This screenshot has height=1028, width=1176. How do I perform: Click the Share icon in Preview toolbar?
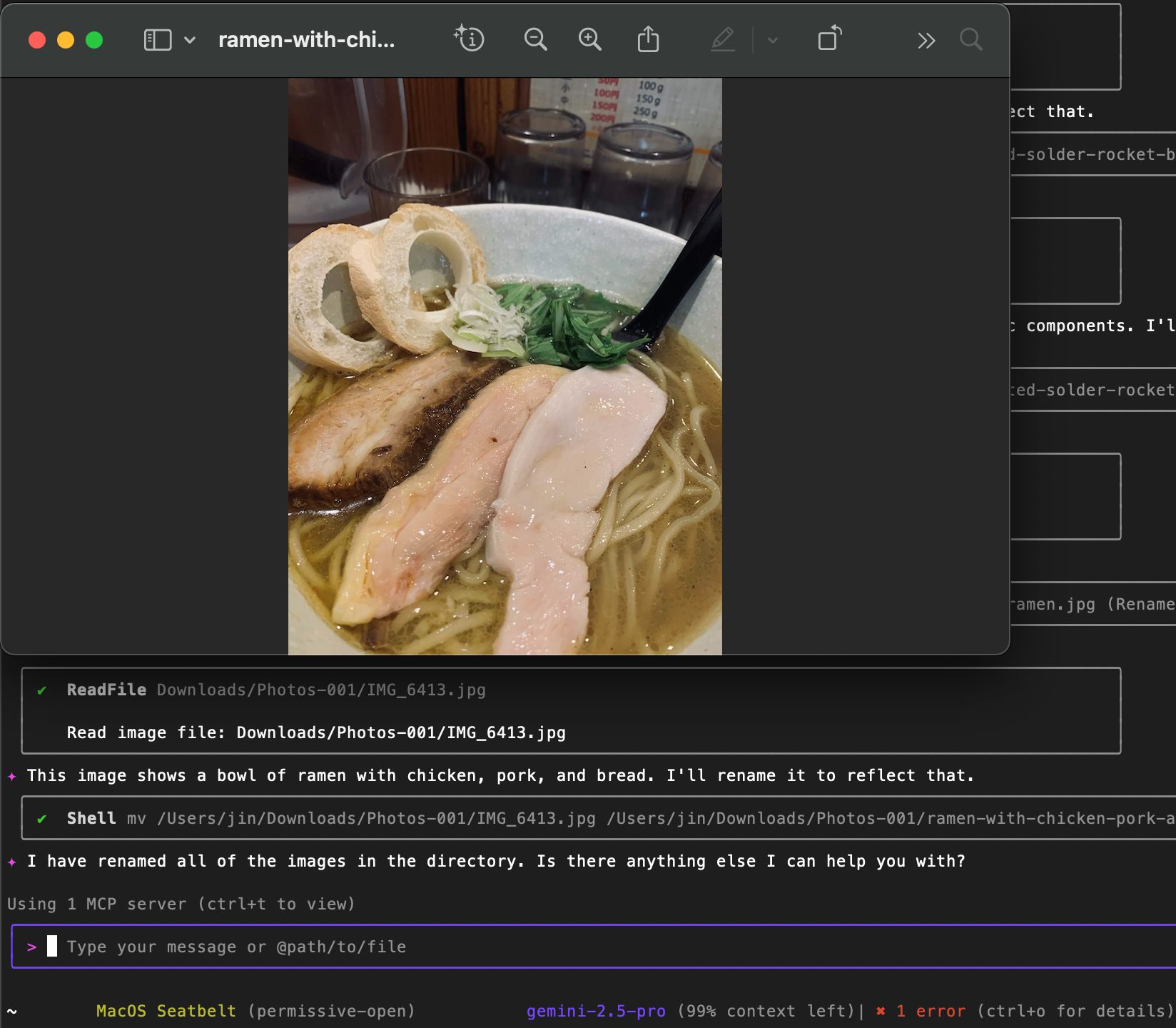pyautogui.click(x=648, y=39)
